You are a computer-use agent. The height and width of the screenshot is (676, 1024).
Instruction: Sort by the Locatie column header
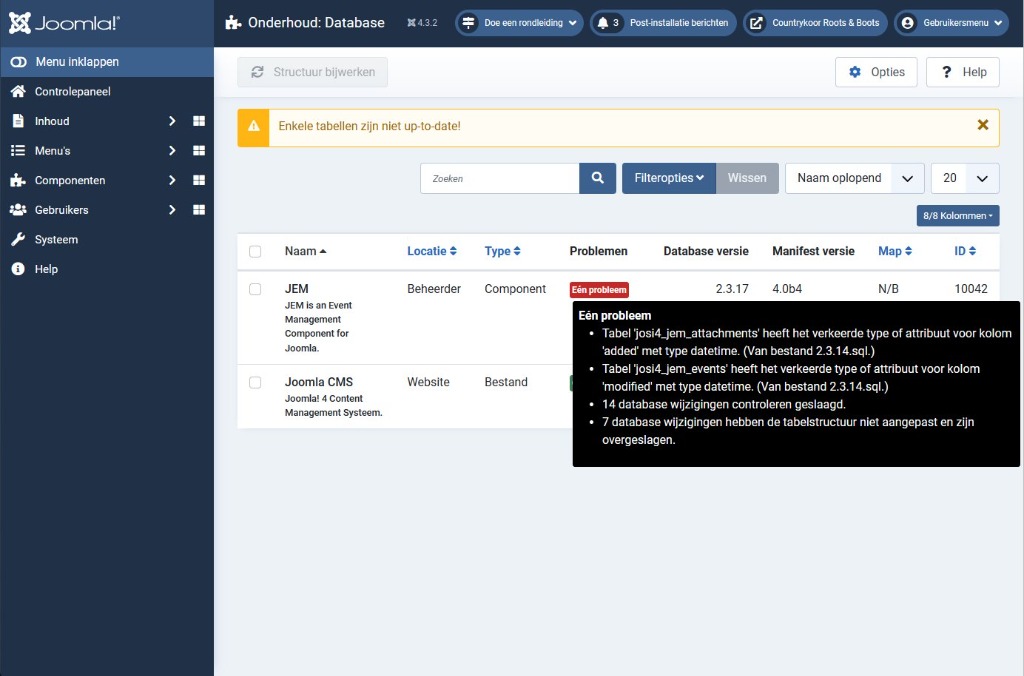click(432, 251)
